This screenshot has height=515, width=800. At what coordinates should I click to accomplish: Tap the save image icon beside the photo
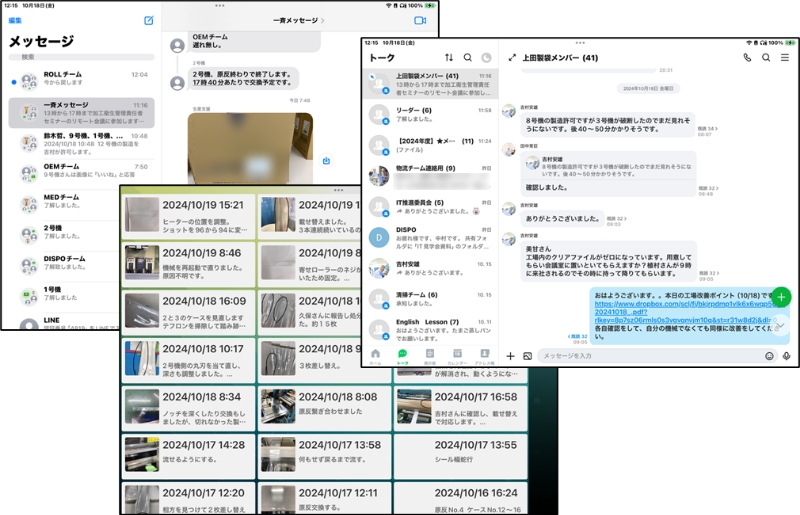pyautogui.click(x=326, y=161)
